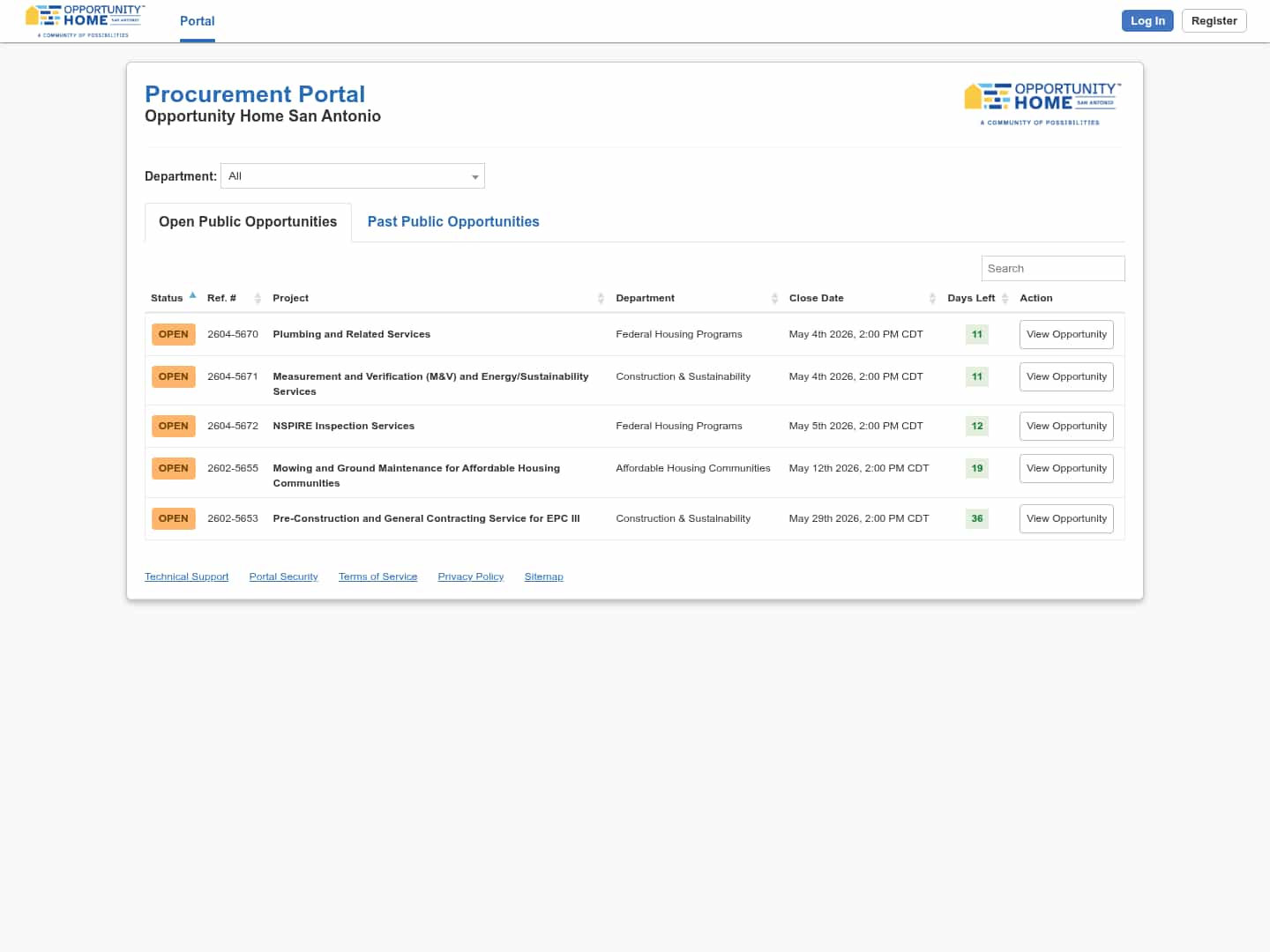Viewport: 1270px width, 952px height.
Task: View opportunity for Plumbing and Related Services
Action: (1065, 335)
